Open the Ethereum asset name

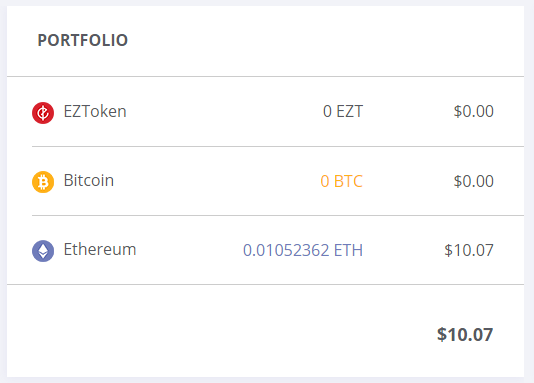[x=100, y=250]
